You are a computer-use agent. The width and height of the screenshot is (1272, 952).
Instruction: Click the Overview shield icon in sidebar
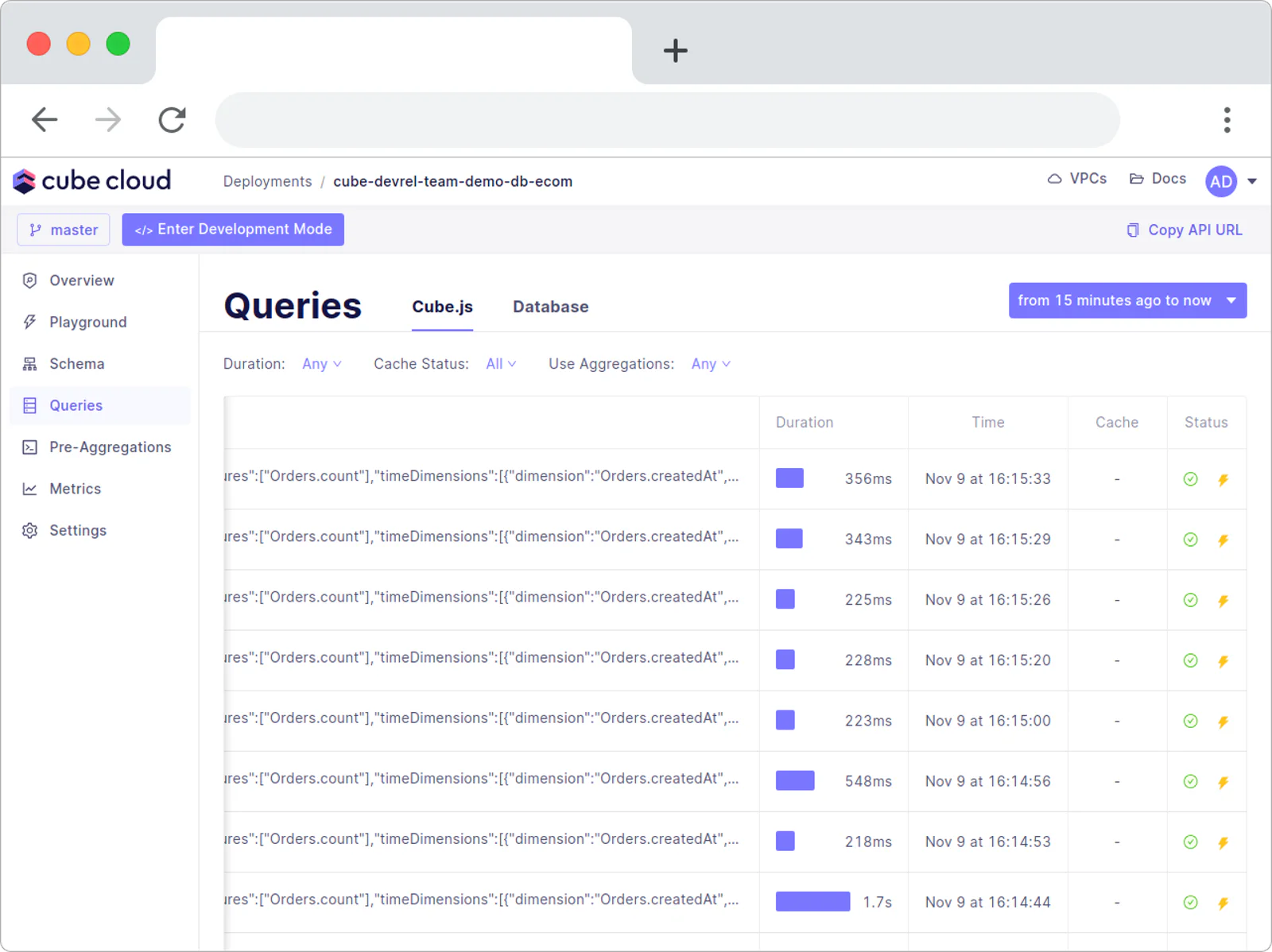30,281
